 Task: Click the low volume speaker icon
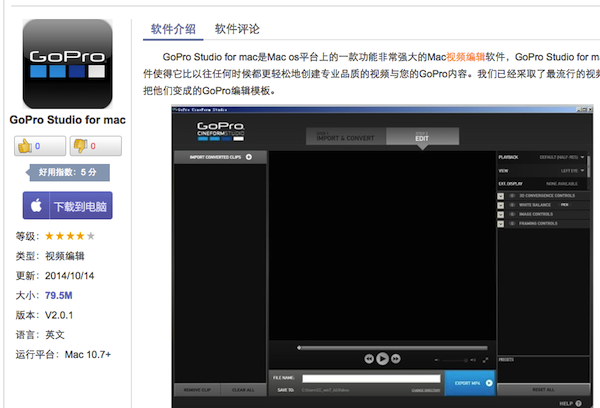[437, 360]
